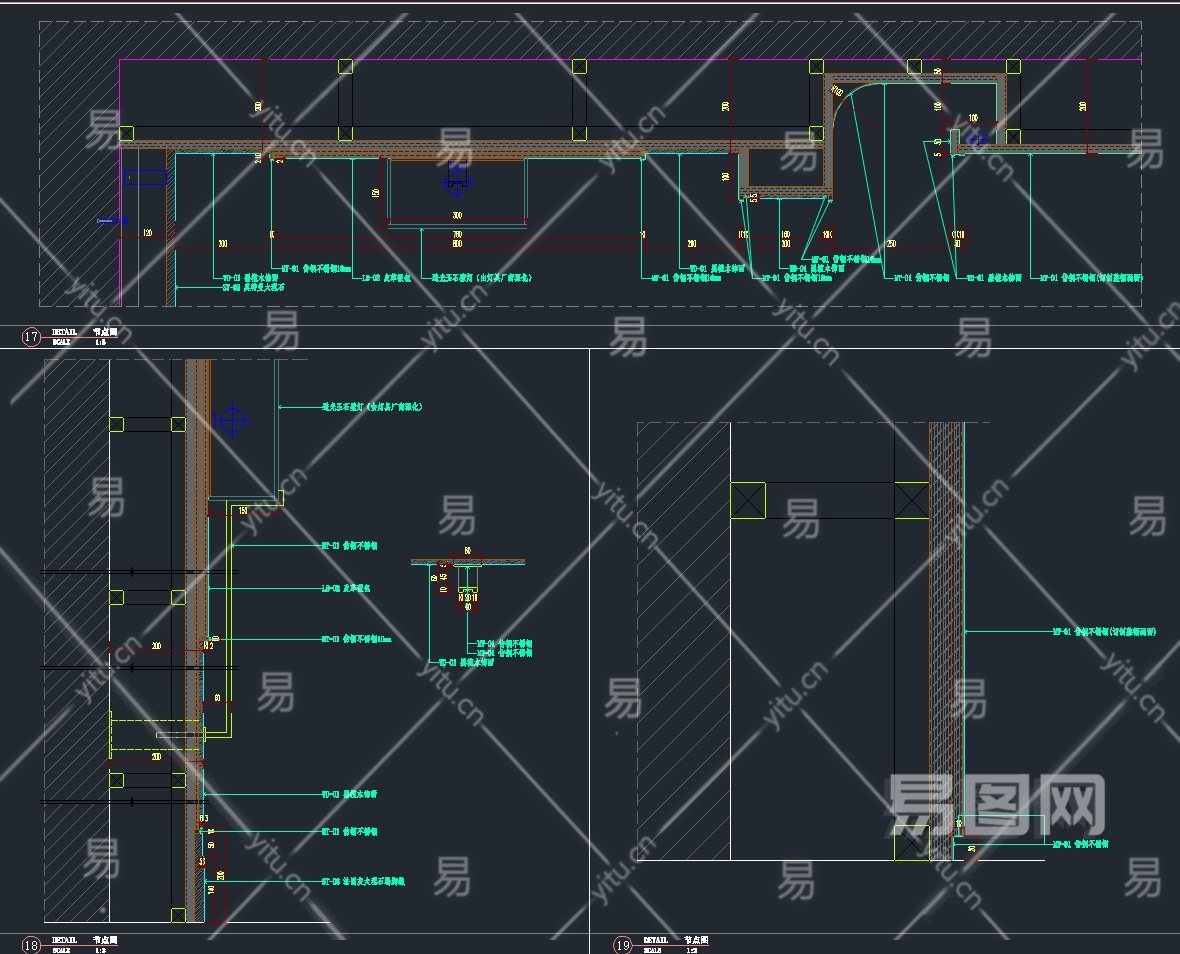Select the detail number 19 circle marker
Viewport: 1180px width, 954px height.
(x=623, y=945)
